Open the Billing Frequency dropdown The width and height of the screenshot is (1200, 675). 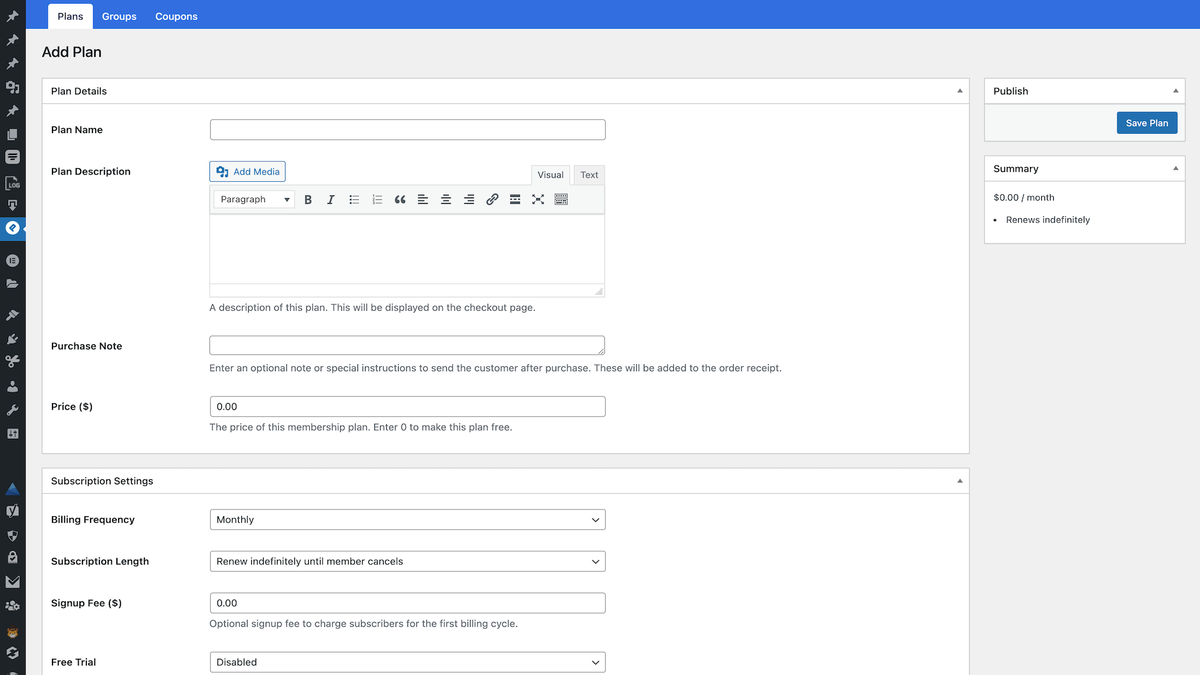(x=406, y=519)
